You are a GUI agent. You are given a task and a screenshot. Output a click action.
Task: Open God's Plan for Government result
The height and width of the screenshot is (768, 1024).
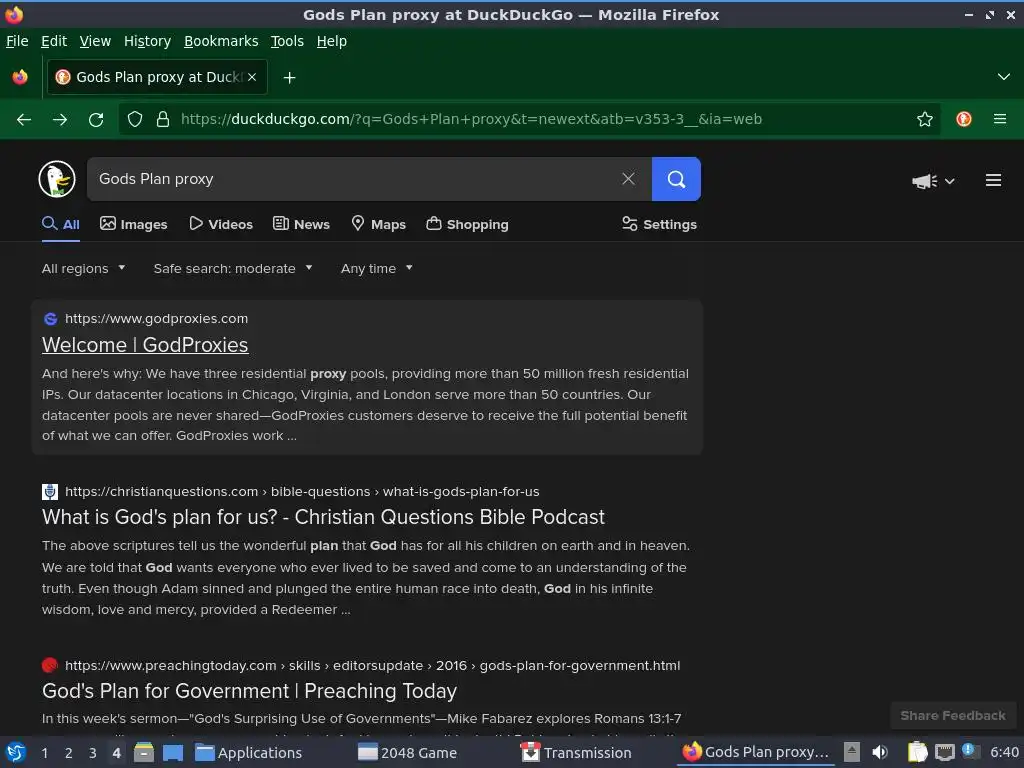click(x=249, y=691)
